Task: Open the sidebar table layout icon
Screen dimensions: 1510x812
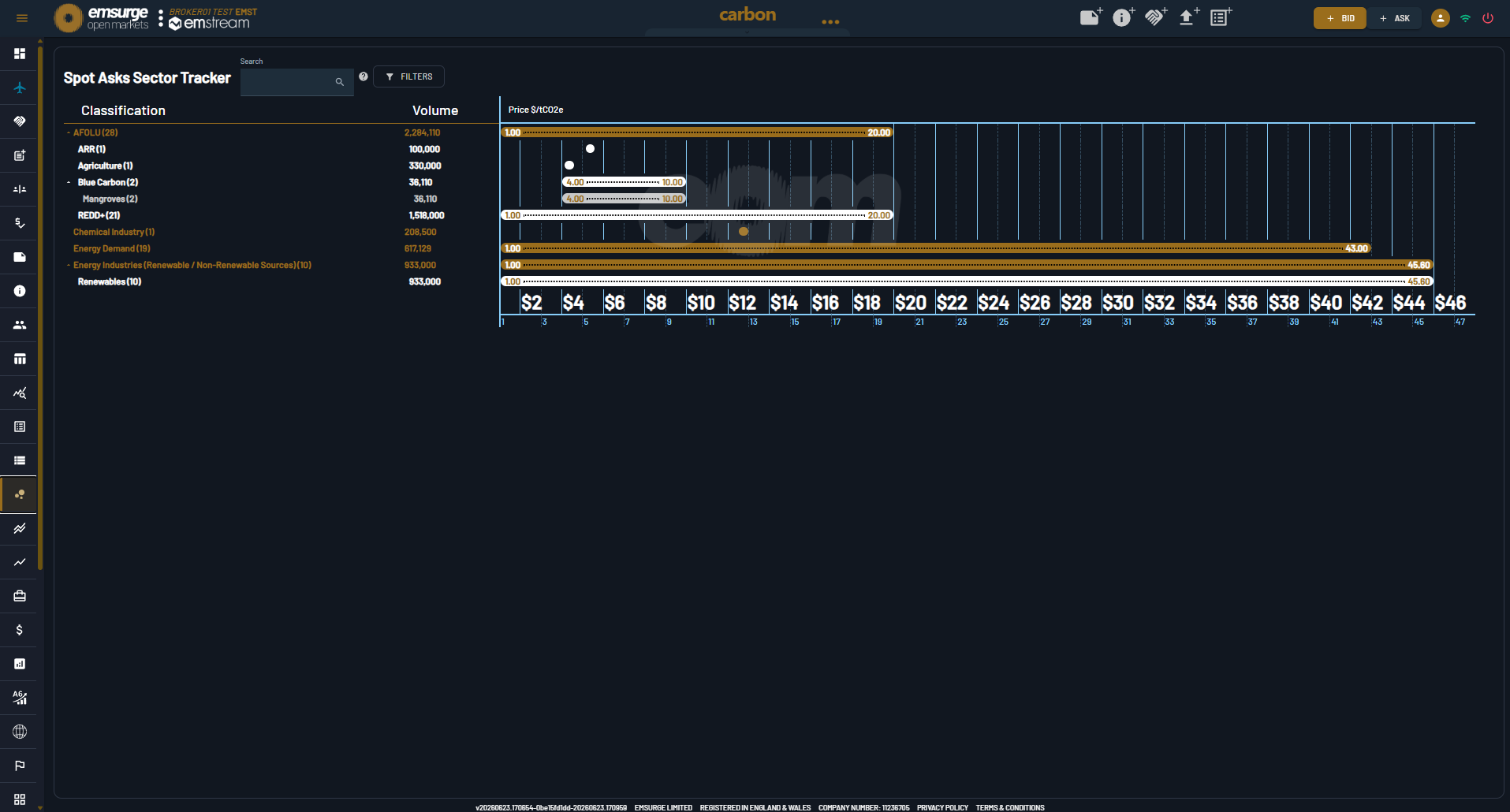Action: 20,359
